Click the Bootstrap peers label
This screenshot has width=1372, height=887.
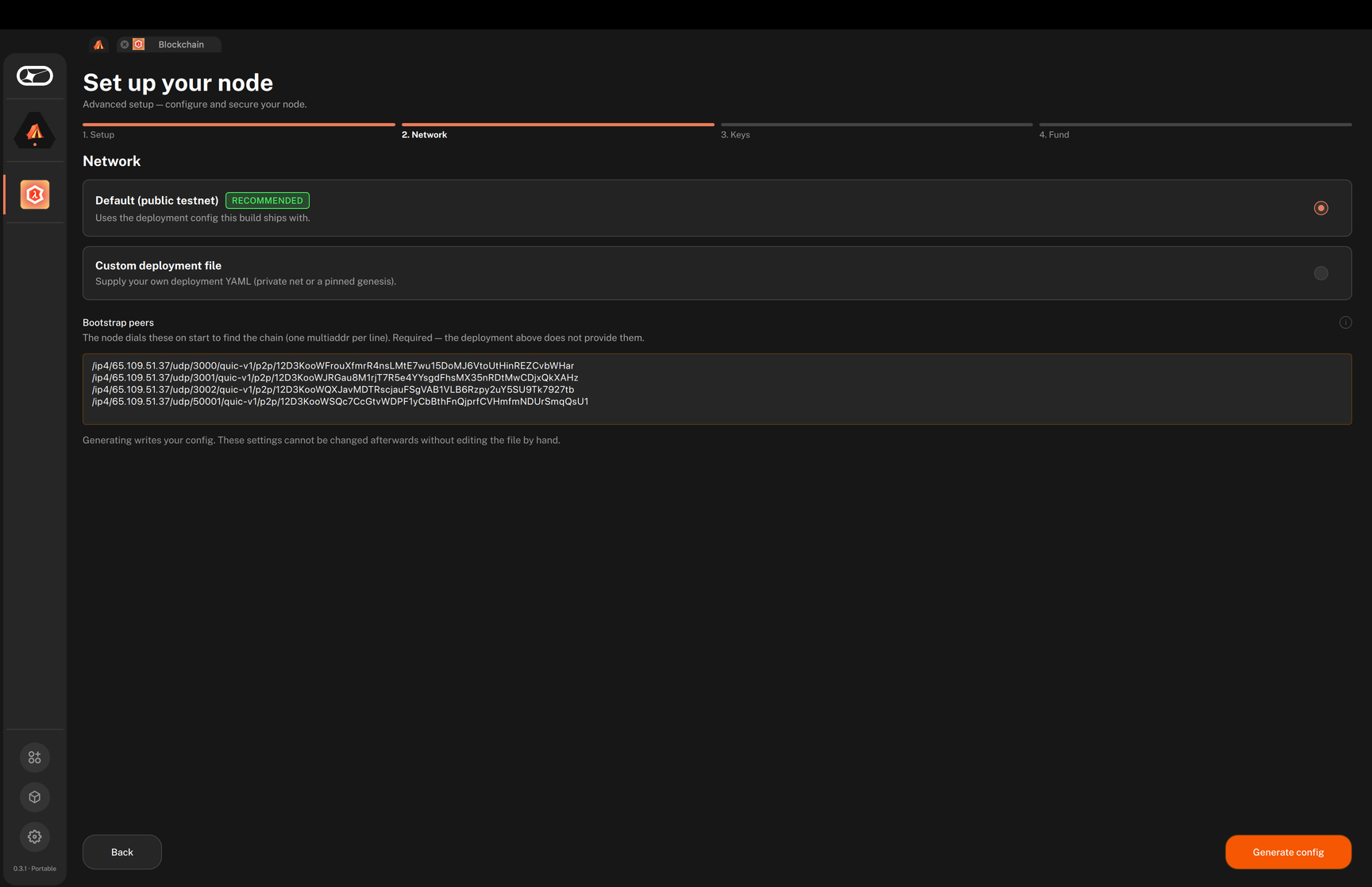point(118,322)
